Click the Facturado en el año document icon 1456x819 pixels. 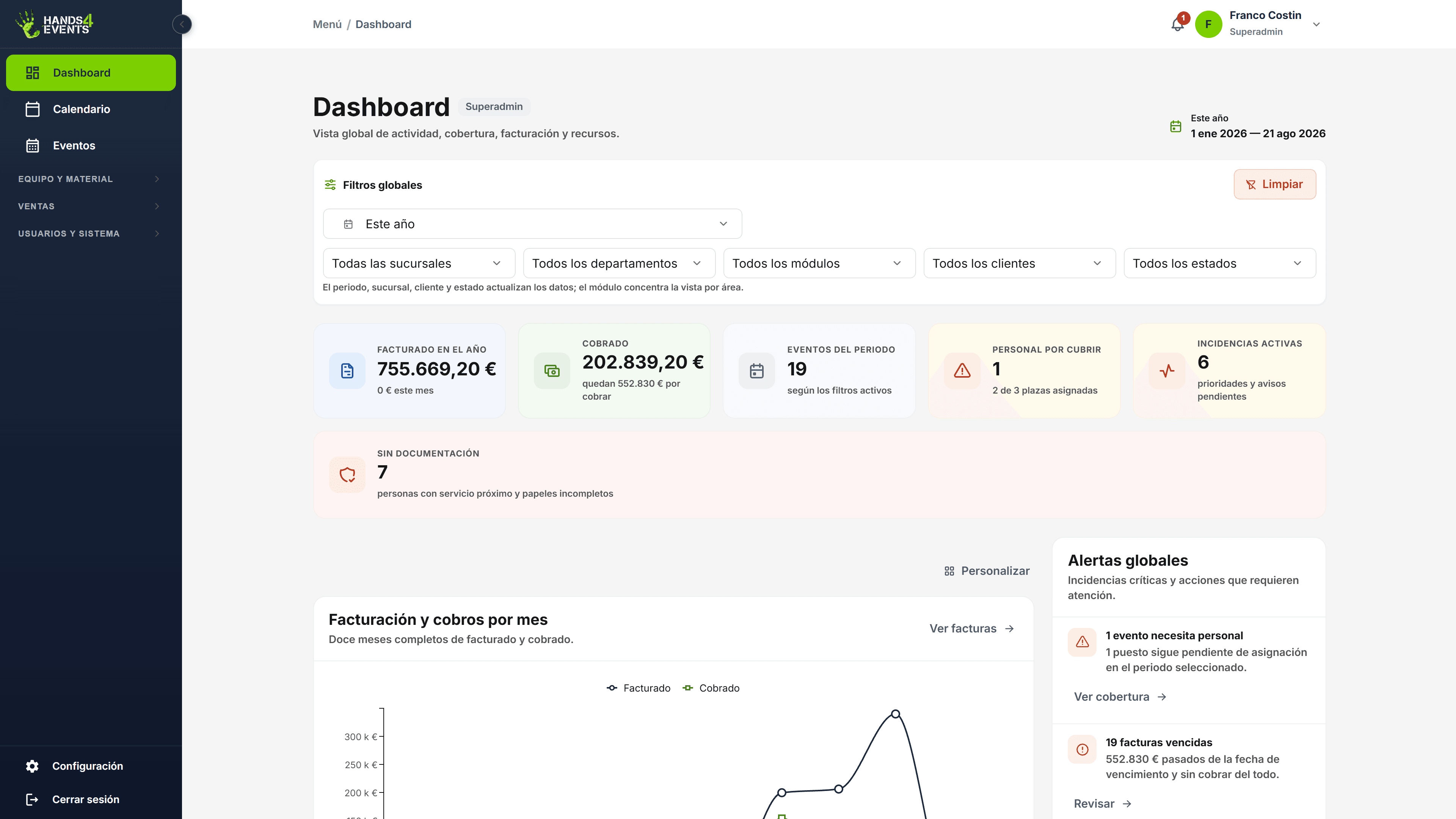point(348,371)
